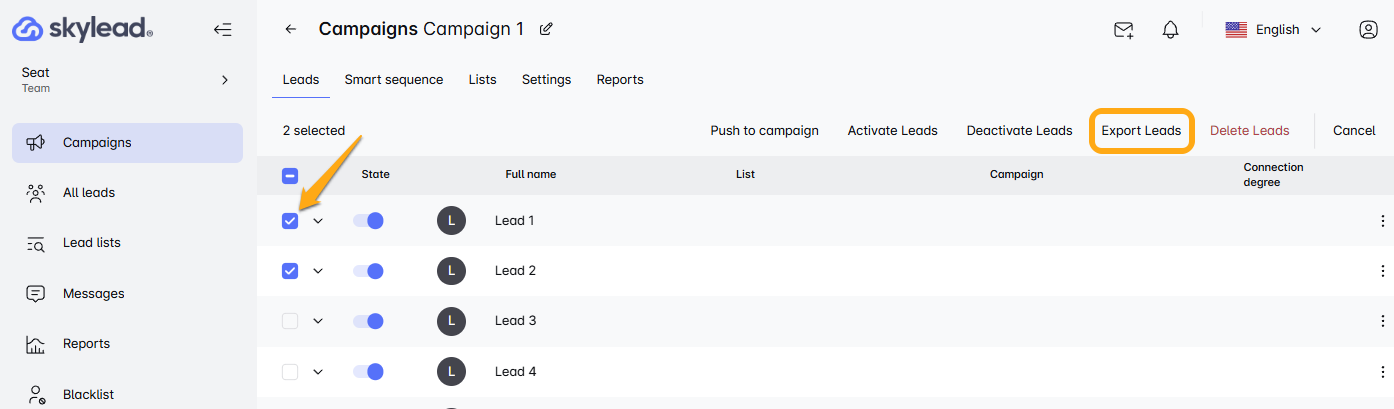This screenshot has width=1394, height=409.
Task: Open three-dot menu for Lead 1
Action: point(1383,221)
